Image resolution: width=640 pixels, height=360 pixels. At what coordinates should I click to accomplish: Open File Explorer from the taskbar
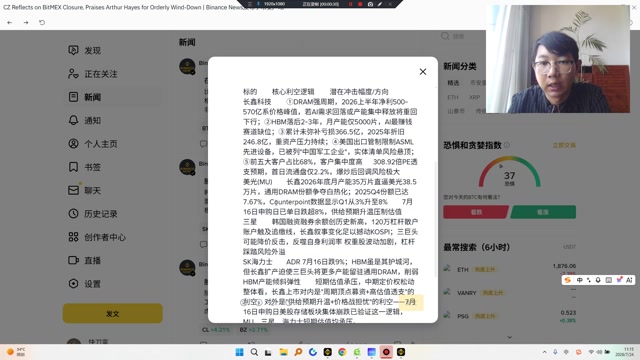point(284,352)
